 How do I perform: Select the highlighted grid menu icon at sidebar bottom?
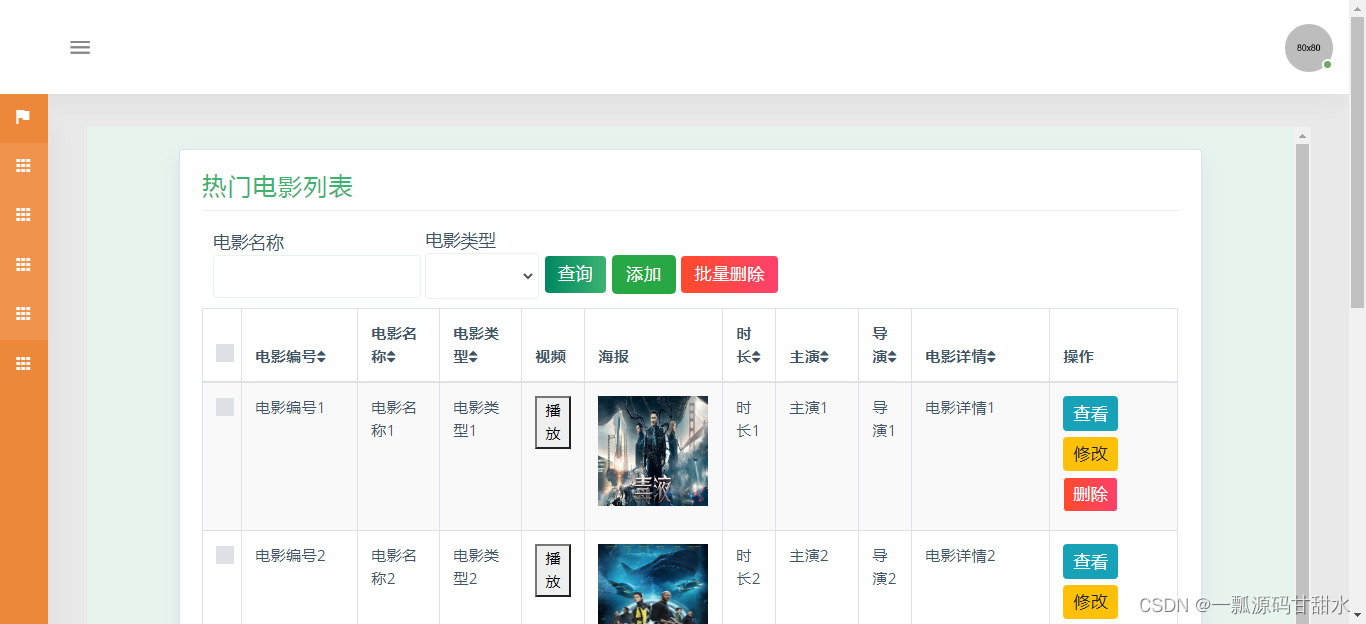tap(23, 363)
